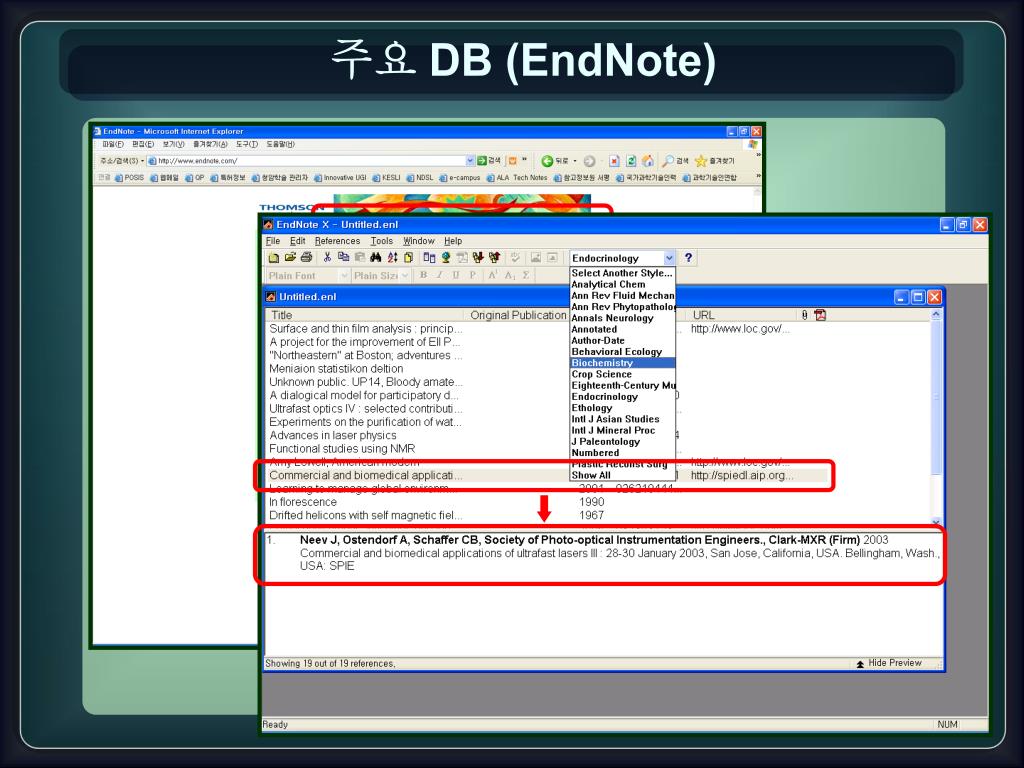This screenshot has height=768, width=1024.
Task: Open the Window menu in EndNote
Action: pyautogui.click(x=419, y=241)
